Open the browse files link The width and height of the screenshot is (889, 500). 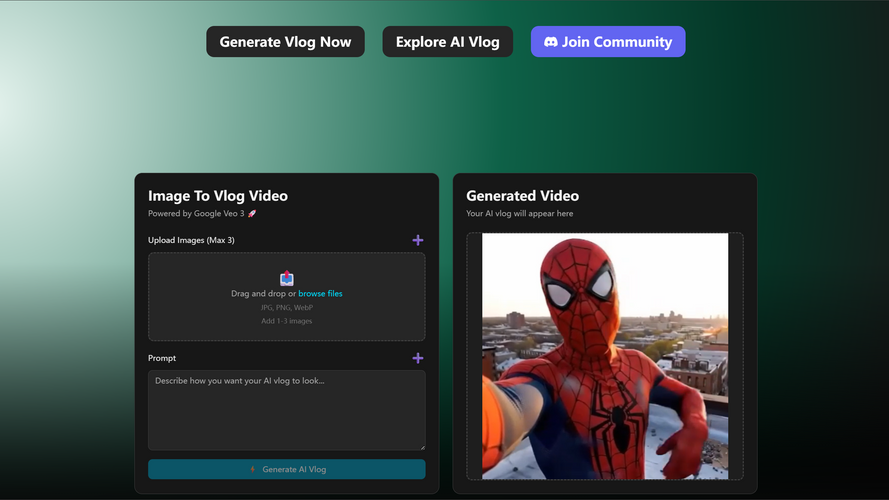[320, 294]
